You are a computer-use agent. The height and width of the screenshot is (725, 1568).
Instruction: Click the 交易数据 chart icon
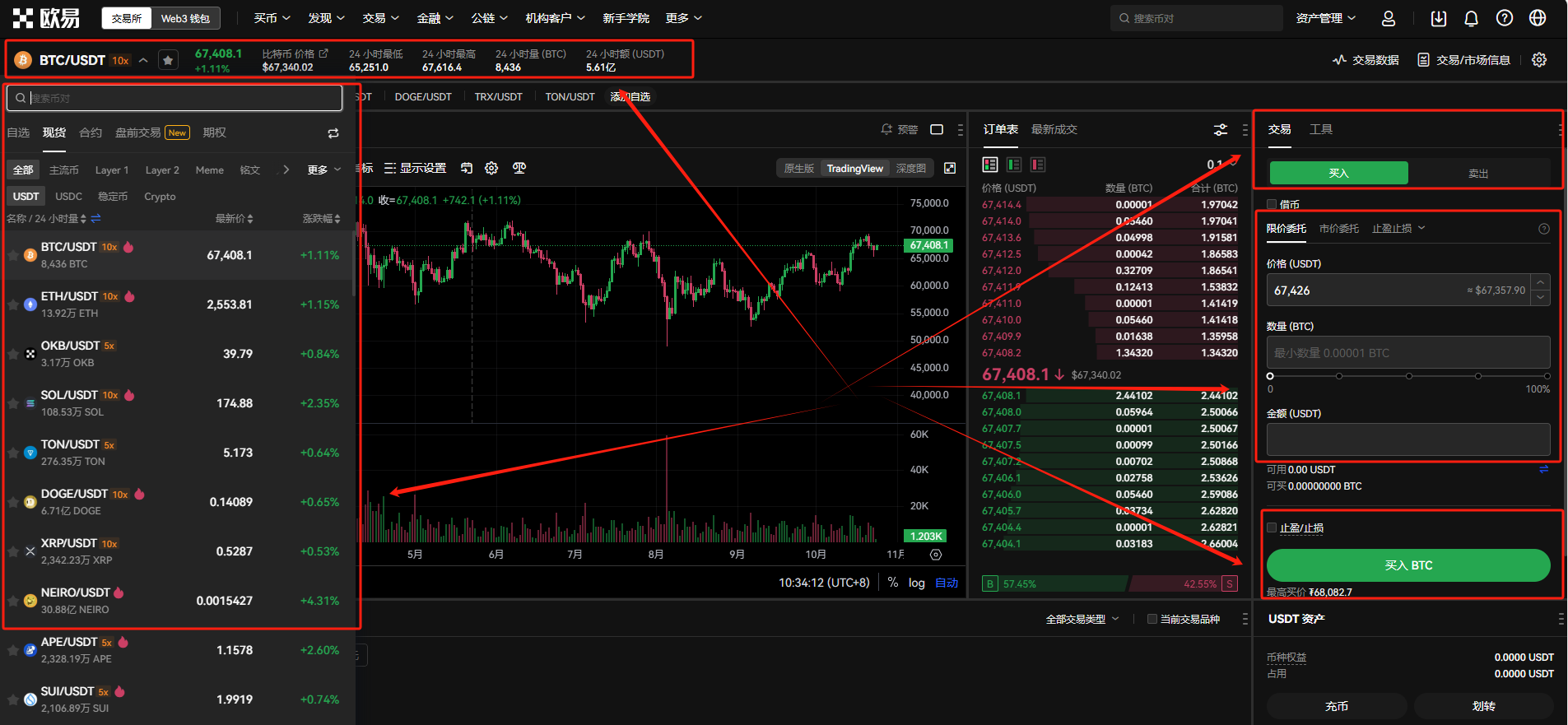tap(1339, 60)
